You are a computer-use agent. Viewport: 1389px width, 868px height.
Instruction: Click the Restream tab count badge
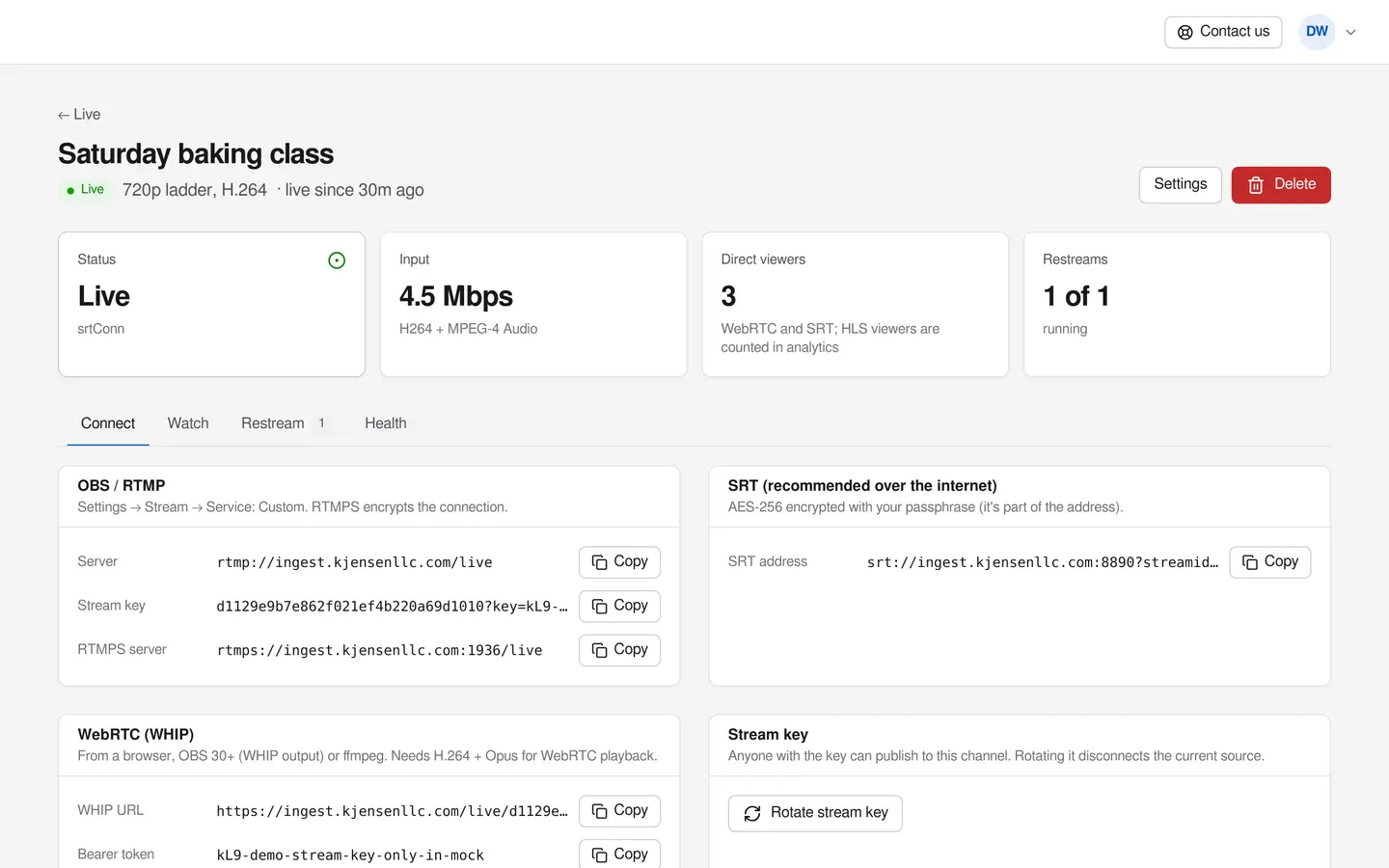[x=322, y=423]
